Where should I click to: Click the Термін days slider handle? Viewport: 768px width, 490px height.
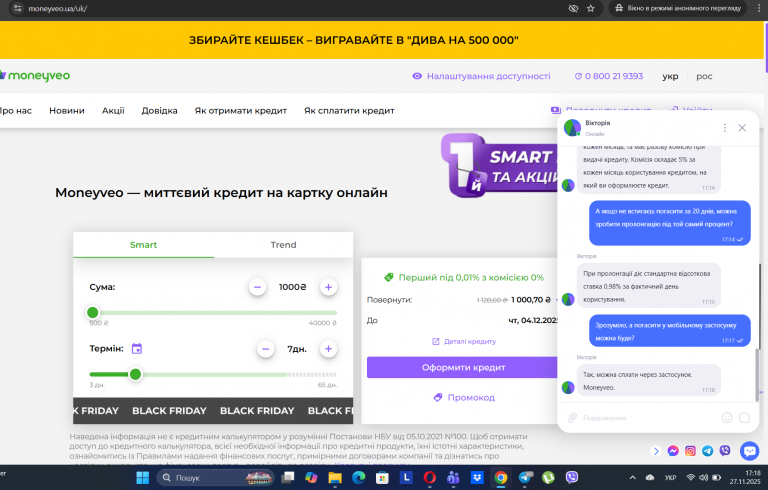pos(135,374)
